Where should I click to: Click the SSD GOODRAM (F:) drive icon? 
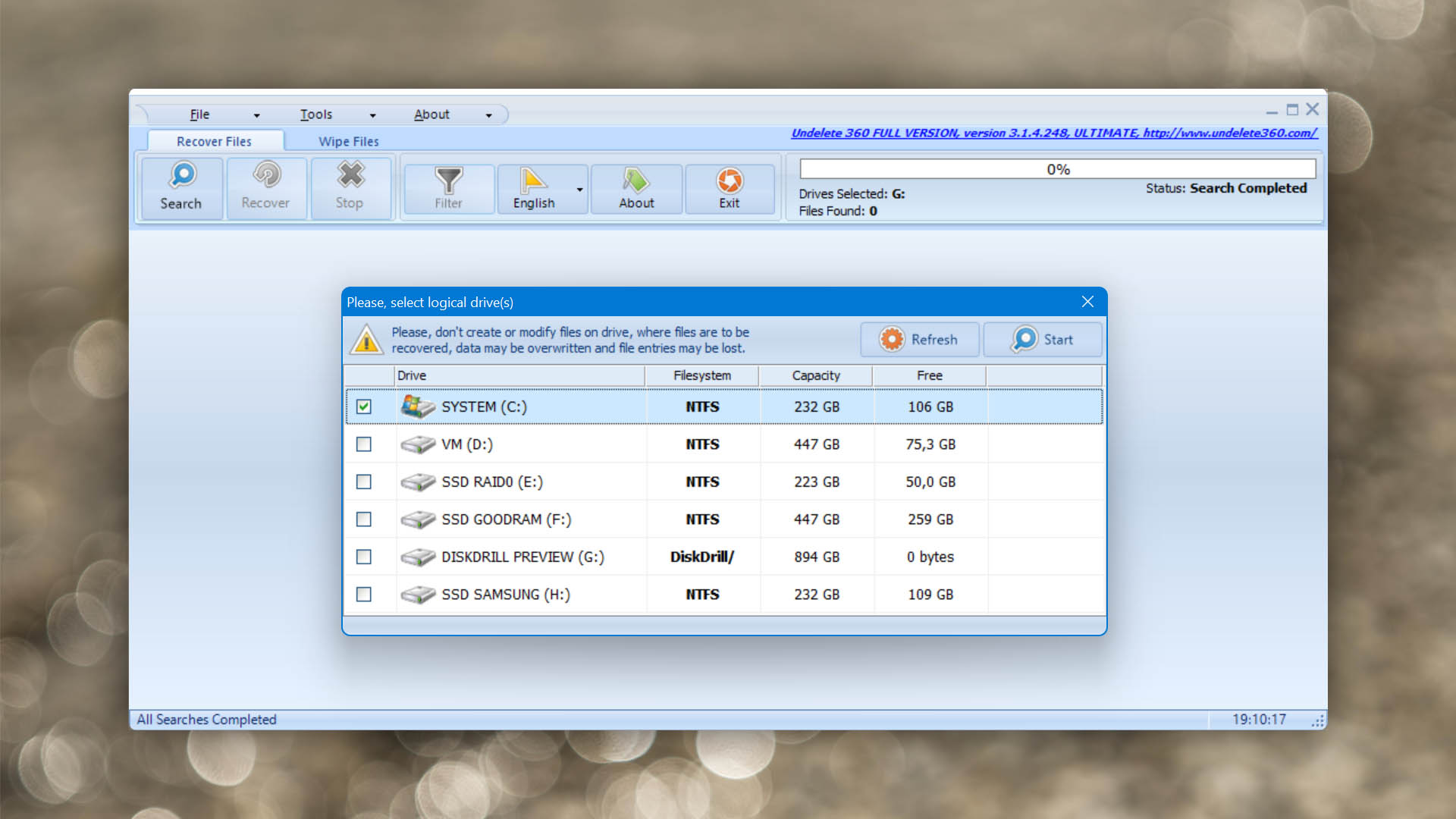pos(418,519)
